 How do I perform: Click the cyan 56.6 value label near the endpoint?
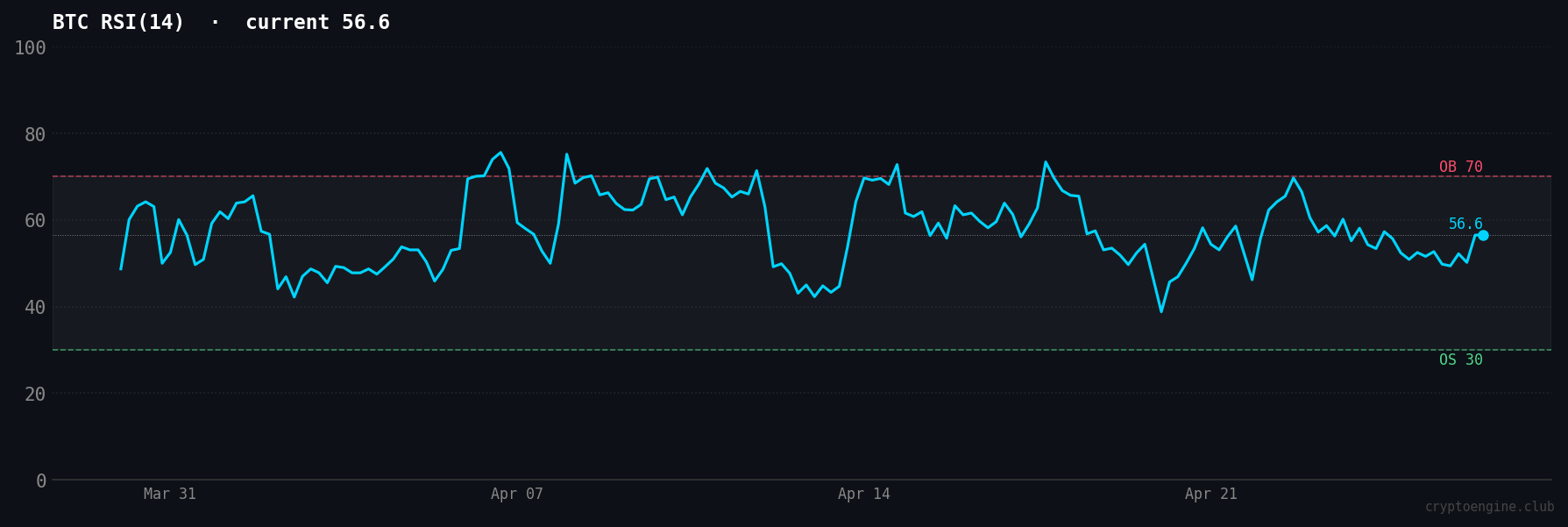(x=1465, y=224)
